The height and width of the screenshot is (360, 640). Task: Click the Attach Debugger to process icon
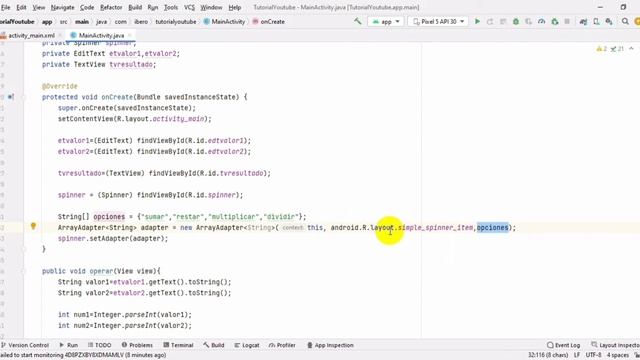coord(555,21)
